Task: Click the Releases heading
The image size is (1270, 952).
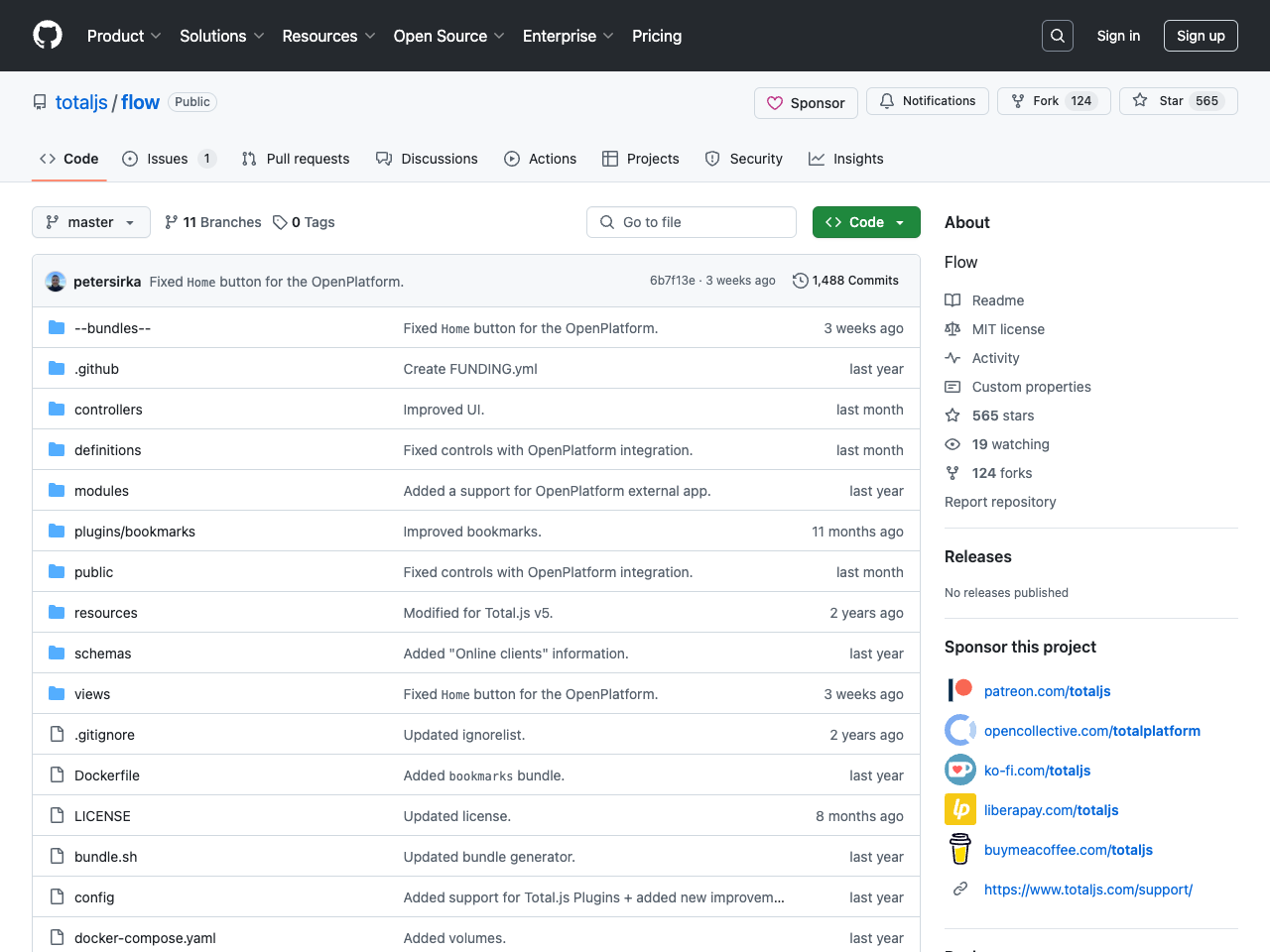Action: [x=978, y=556]
